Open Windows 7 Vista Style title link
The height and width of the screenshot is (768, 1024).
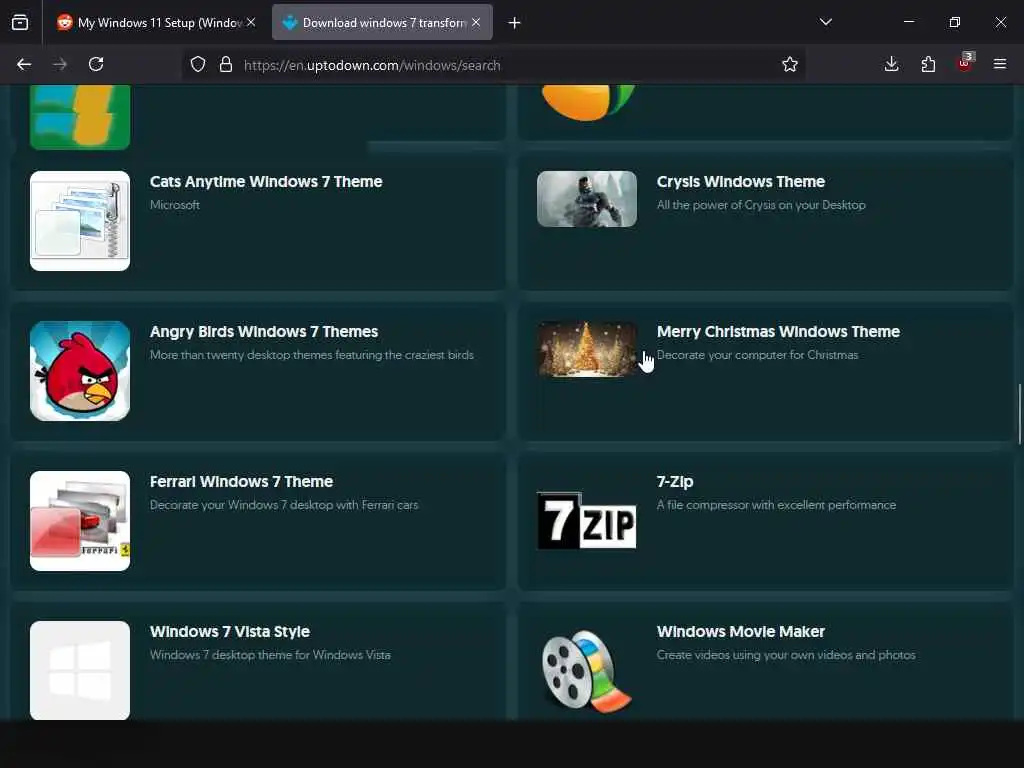pyautogui.click(x=229, y=632)
